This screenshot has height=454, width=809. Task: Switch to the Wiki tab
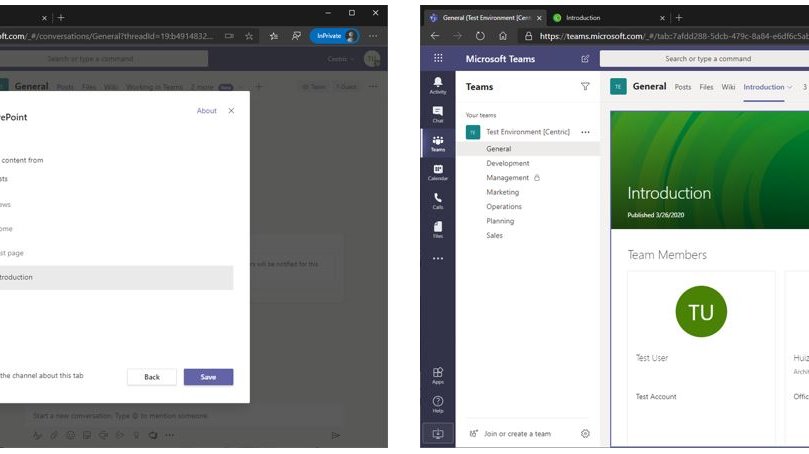click(x=729, y=87)
